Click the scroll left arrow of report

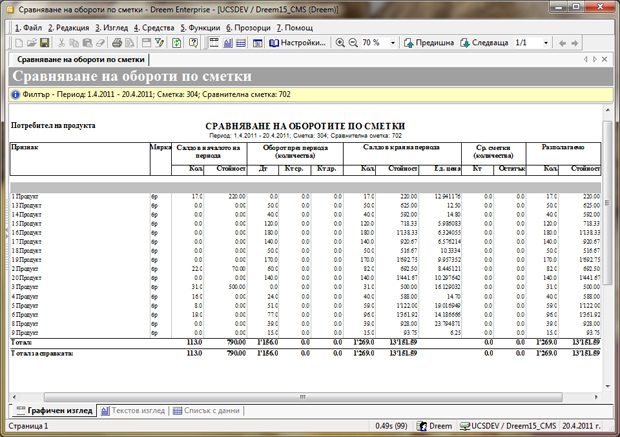pyautogui.click(x=15, y=397)
